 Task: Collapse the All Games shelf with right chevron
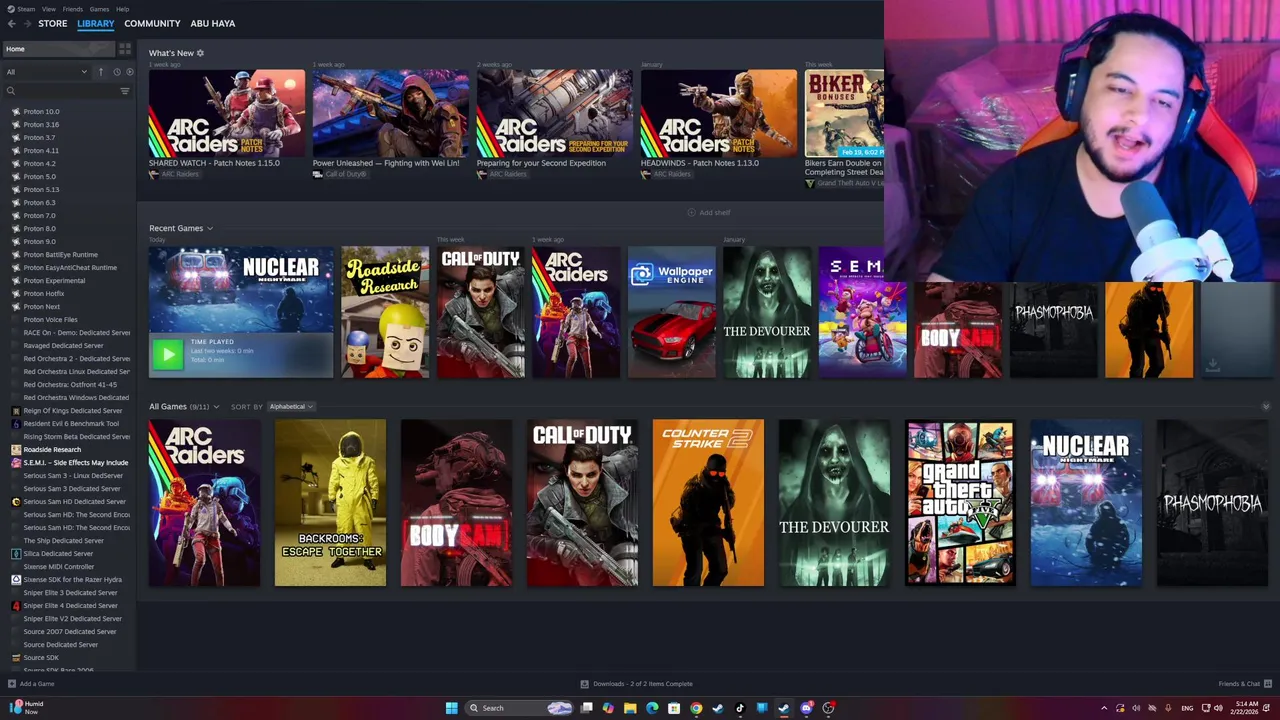[x=1266, y=407]
